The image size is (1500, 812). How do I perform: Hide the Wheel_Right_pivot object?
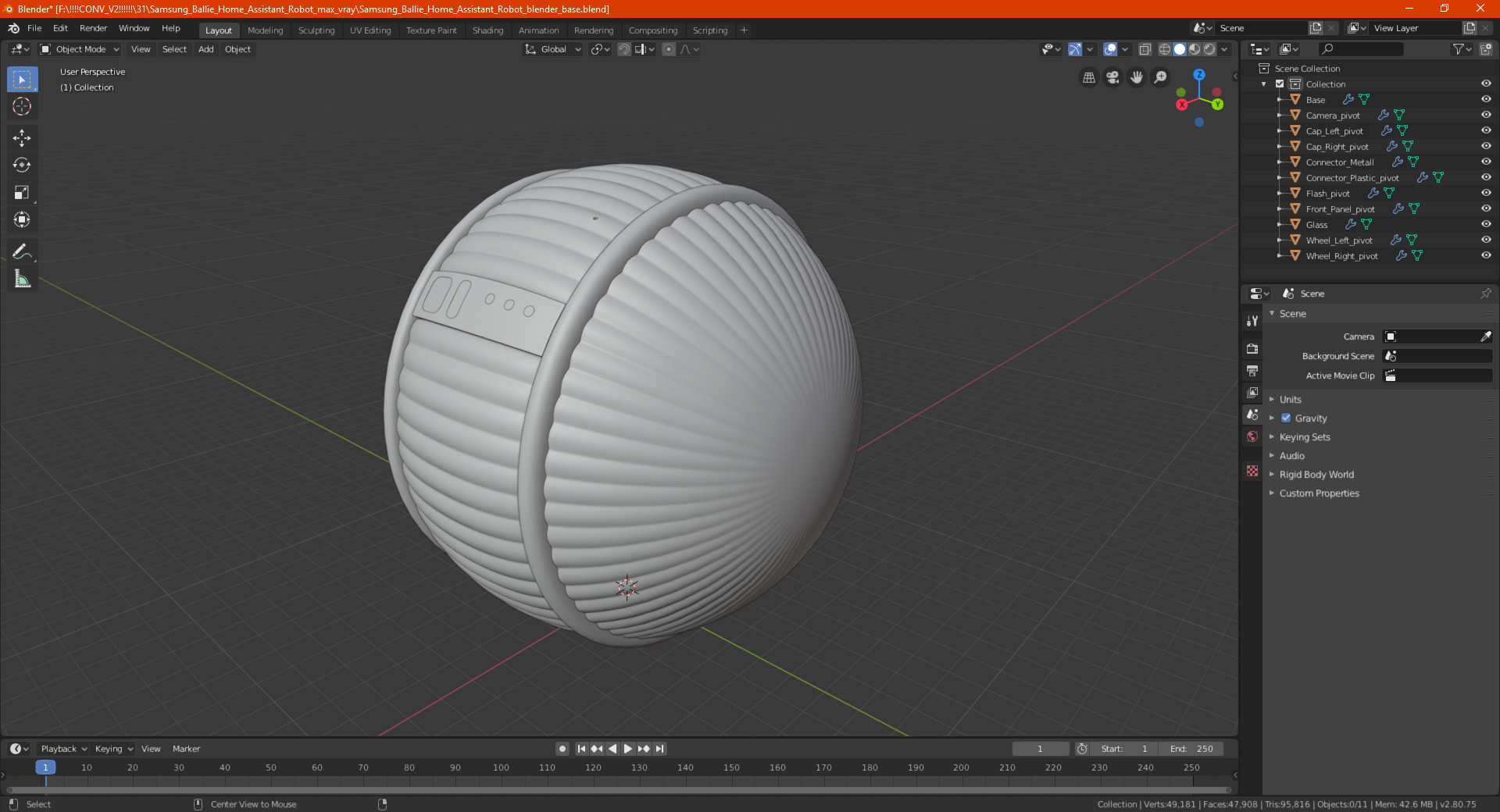pos(1486,255)
